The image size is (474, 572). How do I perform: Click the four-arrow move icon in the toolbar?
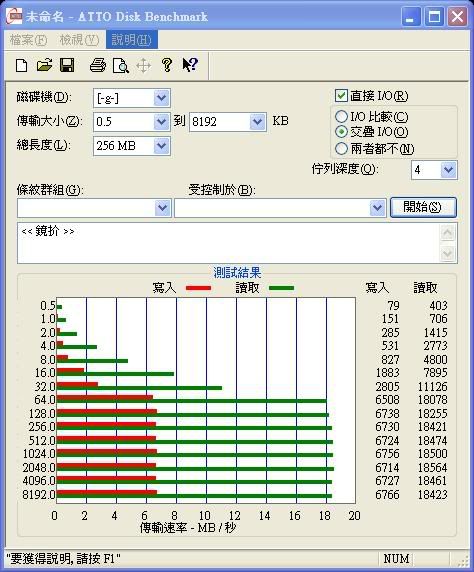(x=143, y=66)
